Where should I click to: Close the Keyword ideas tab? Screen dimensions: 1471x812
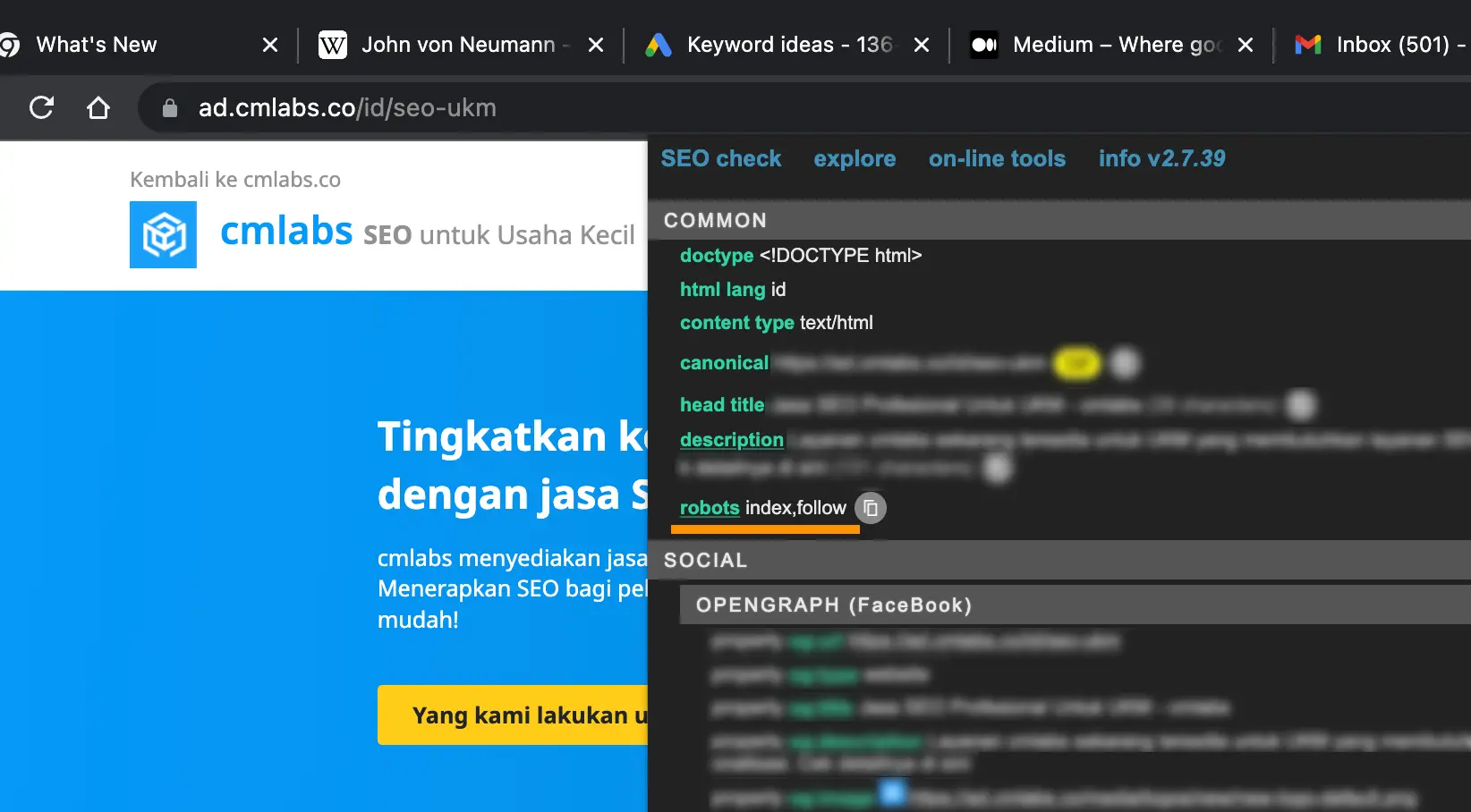[921, 45]
